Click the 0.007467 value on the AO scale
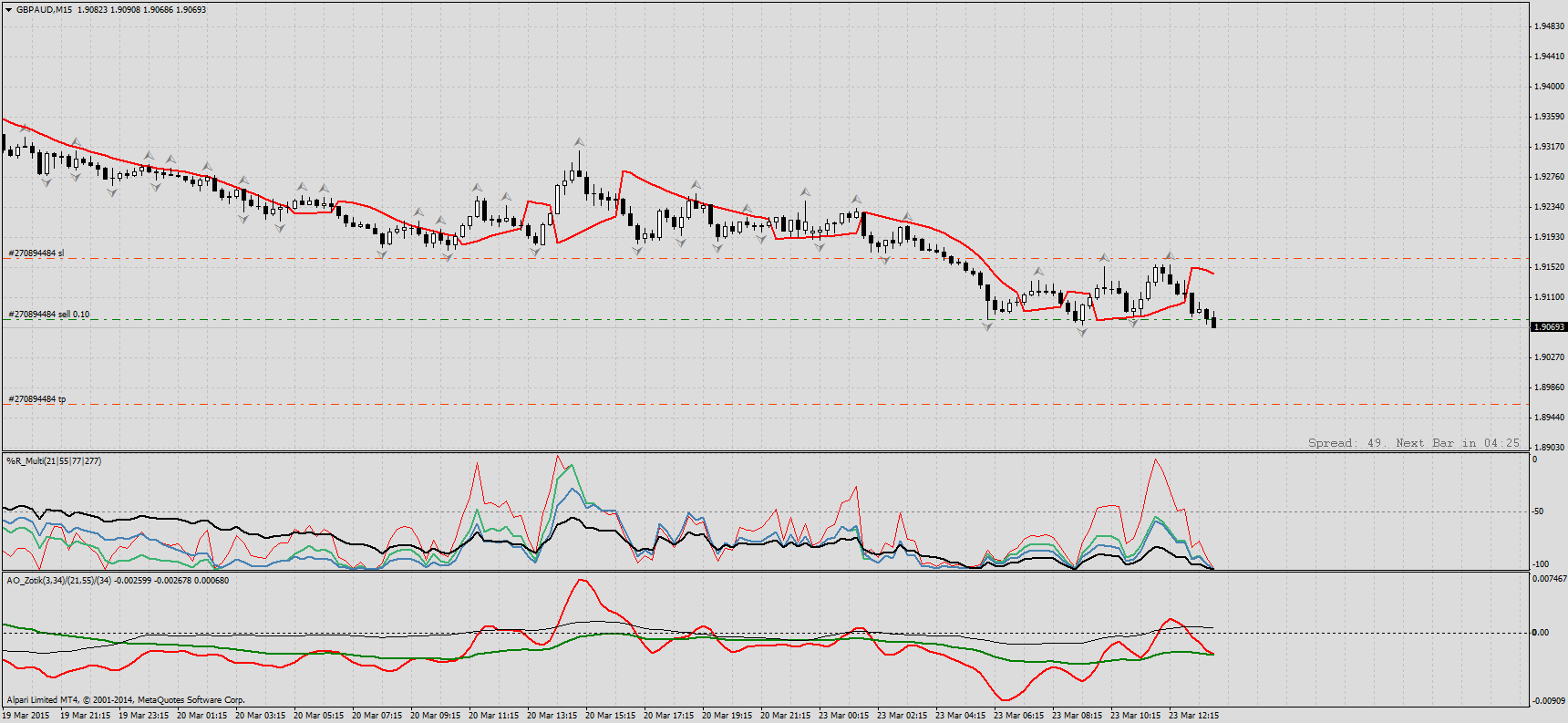This screenshot has width=1568, height=723. (1549, 579)
